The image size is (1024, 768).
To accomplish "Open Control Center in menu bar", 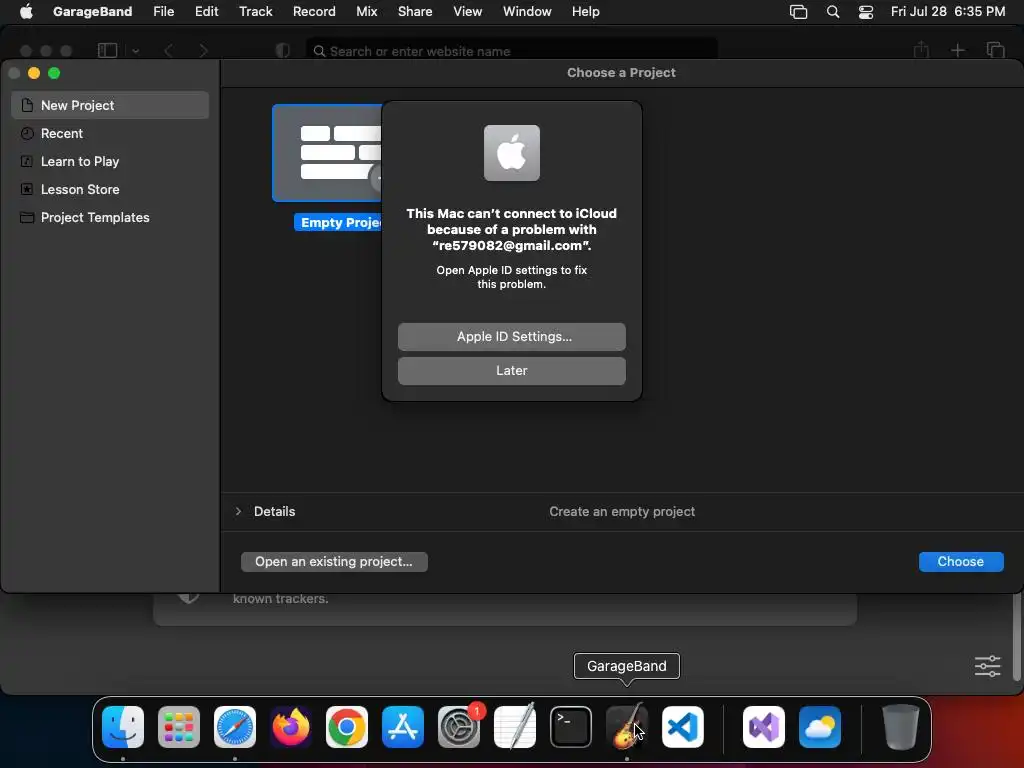I will [866, 12].
